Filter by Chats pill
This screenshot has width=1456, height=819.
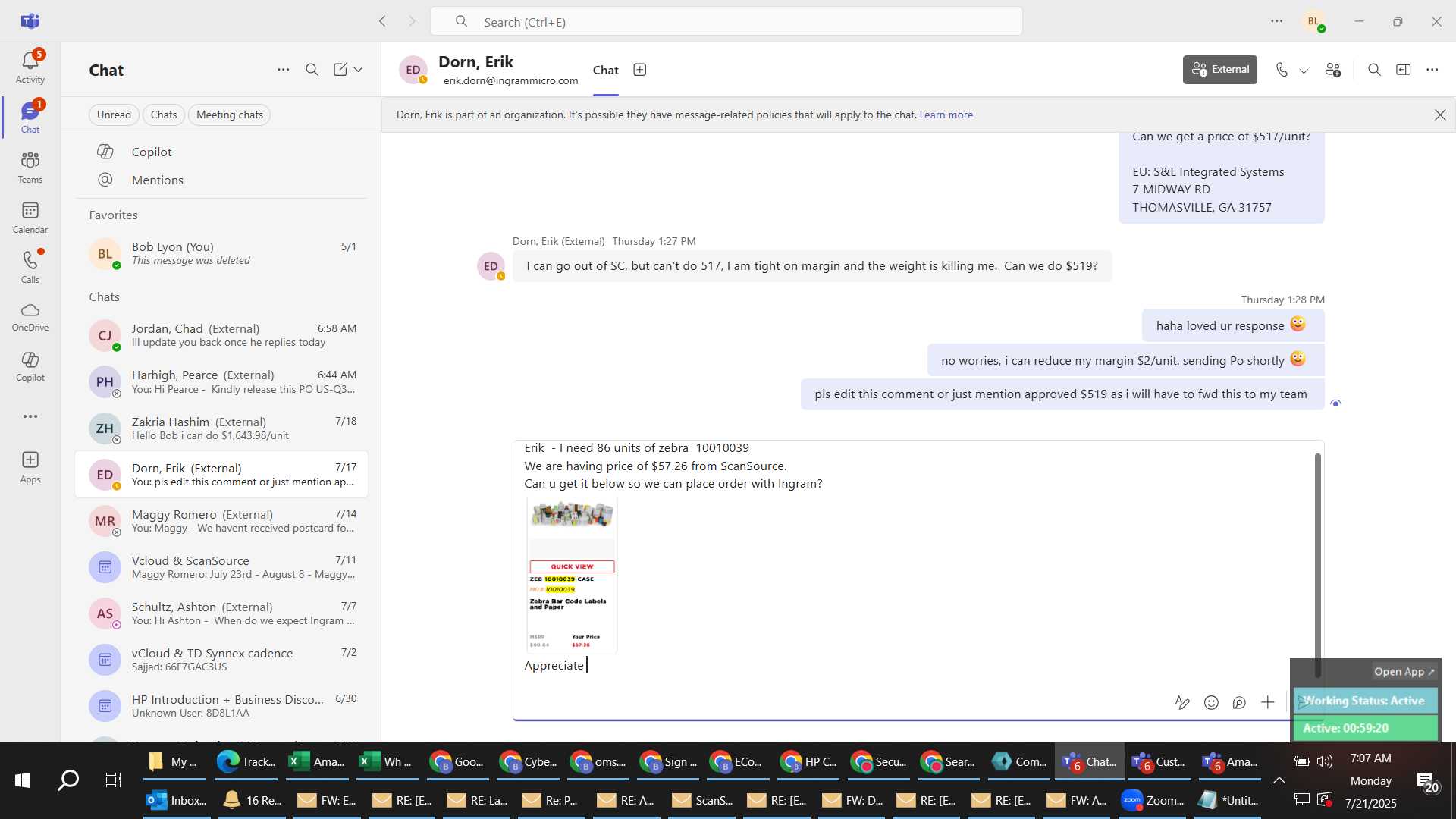coord(164,115)
